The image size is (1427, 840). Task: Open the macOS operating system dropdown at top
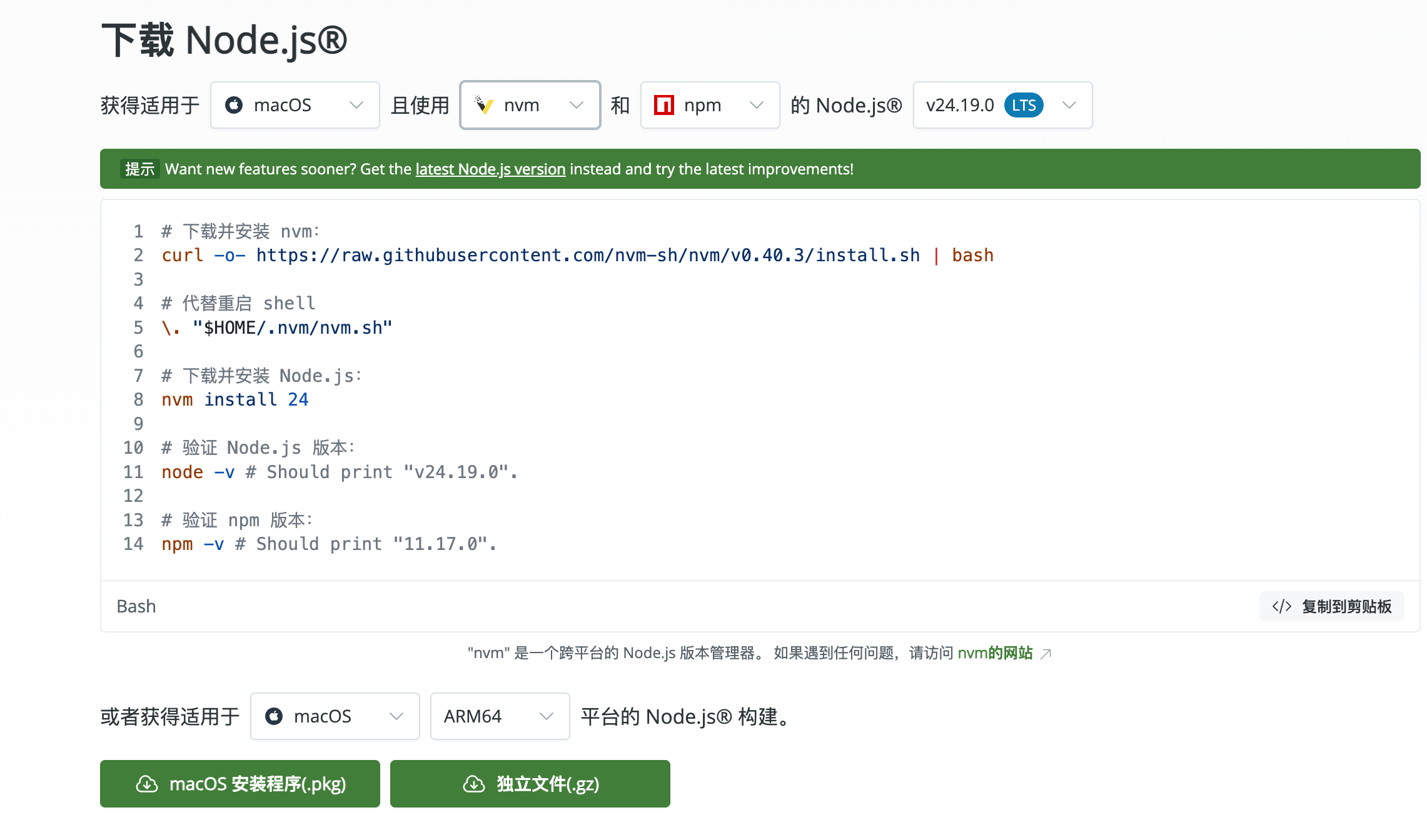[x=295, y=105]
